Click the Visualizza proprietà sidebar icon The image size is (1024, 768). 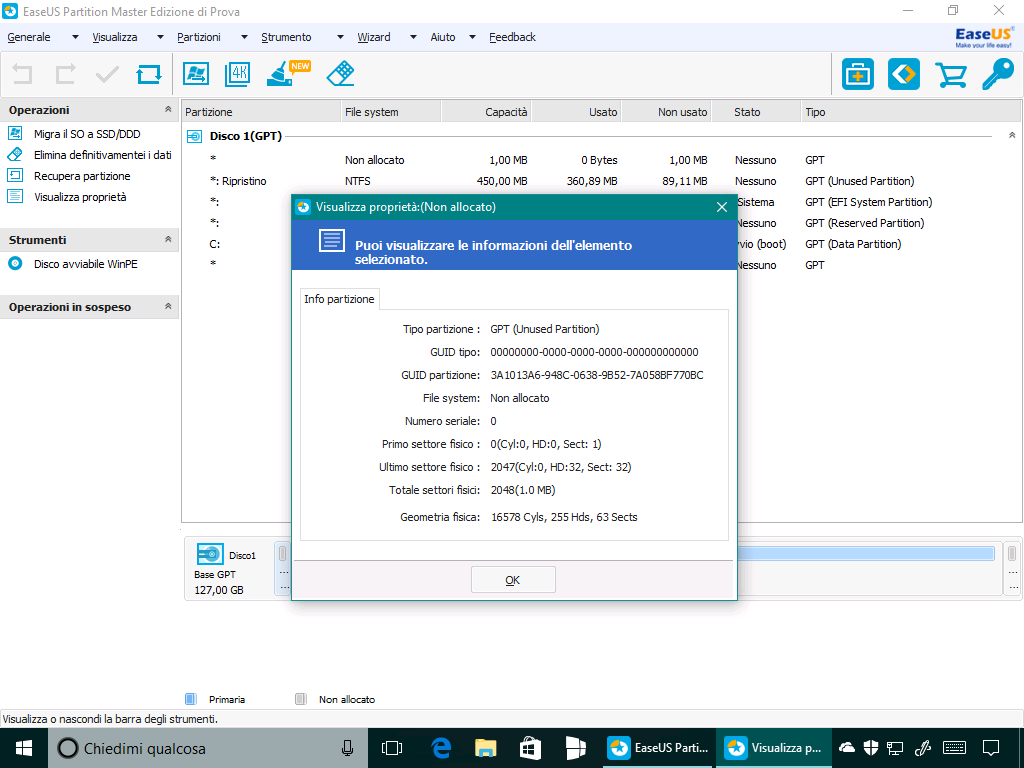[15, 197]
